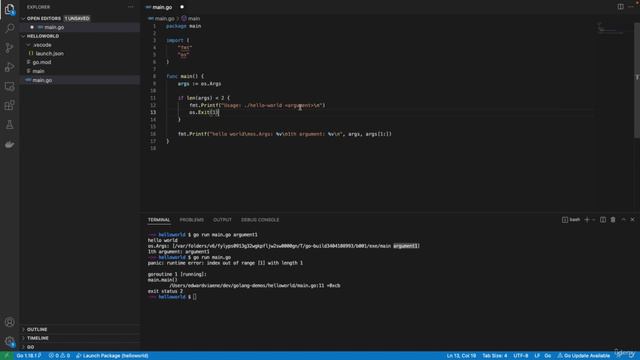Image resolution: width=640 pixels, height=360 pixels.
Task: Collapse the Open Editors section
Action: 44,18
